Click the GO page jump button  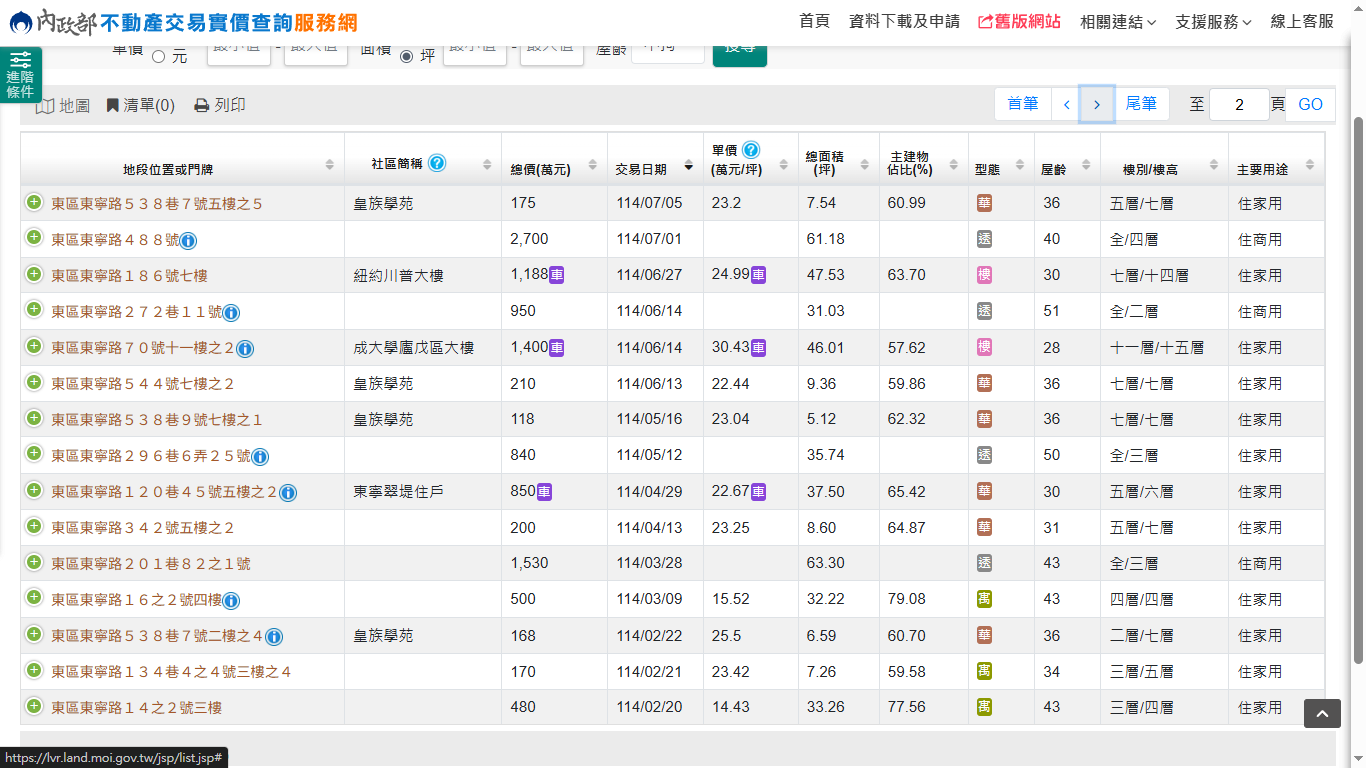(1309, 105)
